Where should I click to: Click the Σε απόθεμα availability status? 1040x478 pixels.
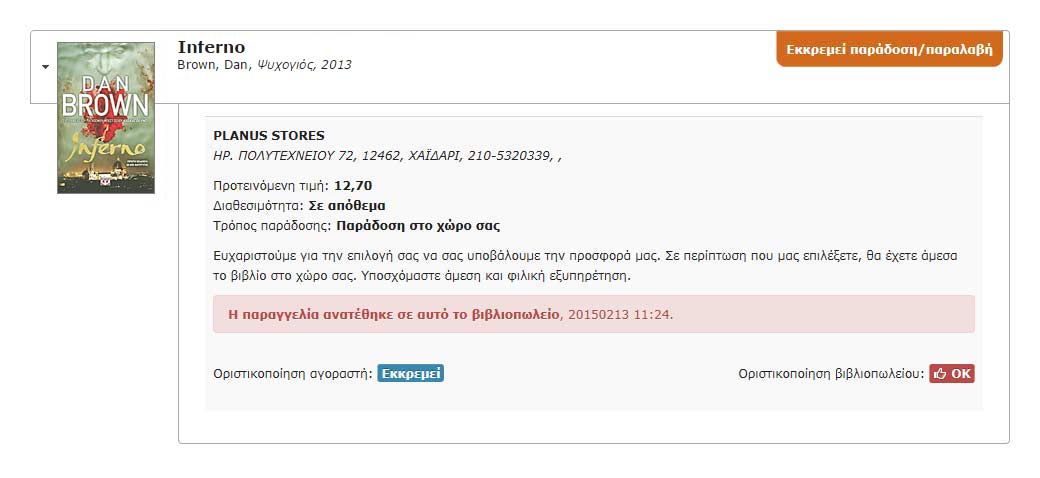point(347,206)
